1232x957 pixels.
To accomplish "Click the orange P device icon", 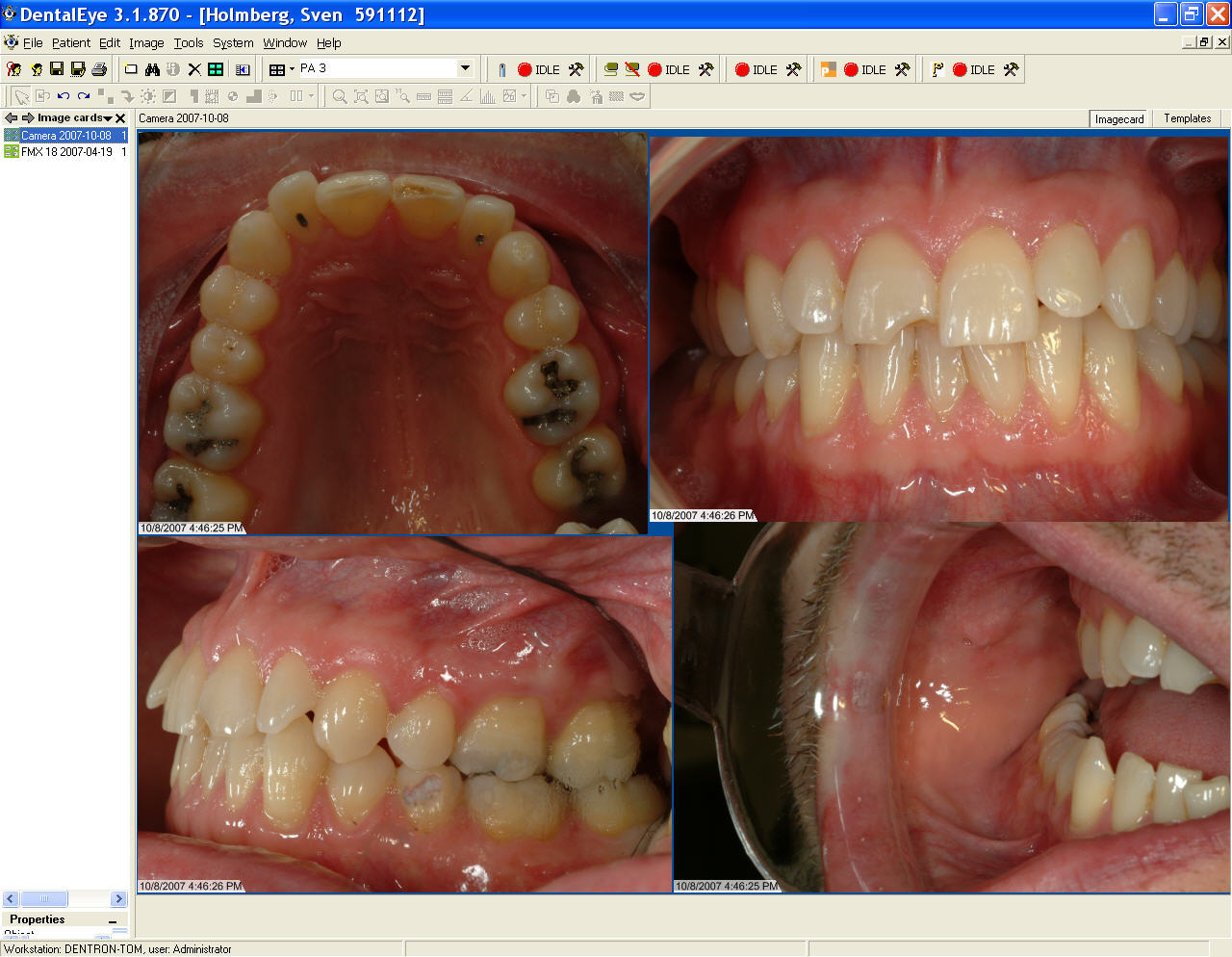I will (x=828, y=69).
